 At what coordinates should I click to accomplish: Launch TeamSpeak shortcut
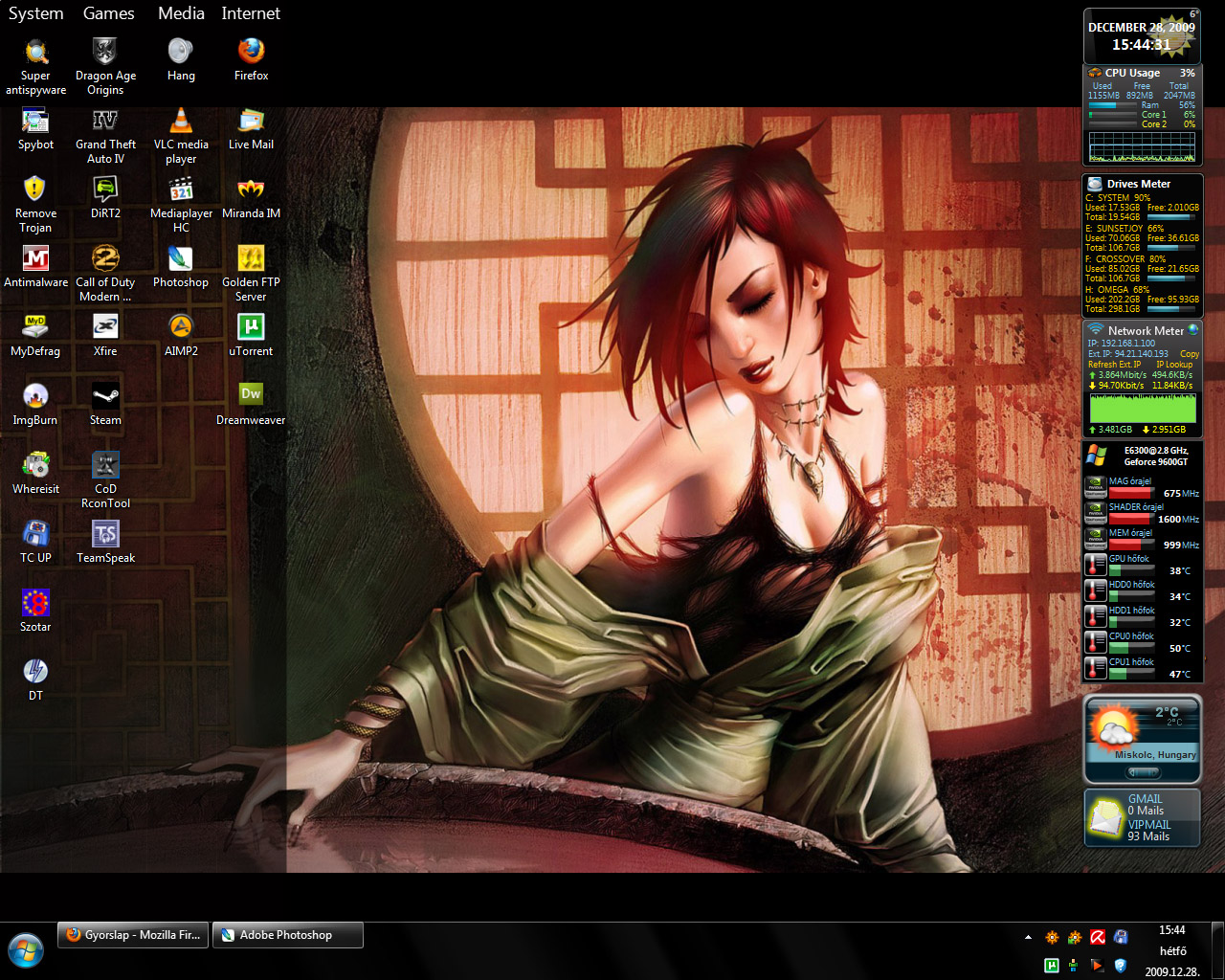tap(105, 542)
